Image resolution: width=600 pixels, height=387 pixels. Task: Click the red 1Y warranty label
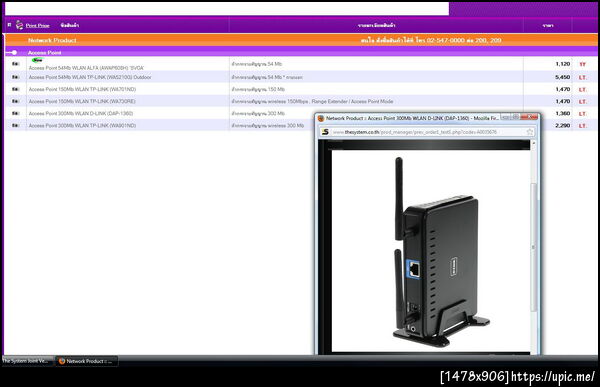(x=582, y=64)
